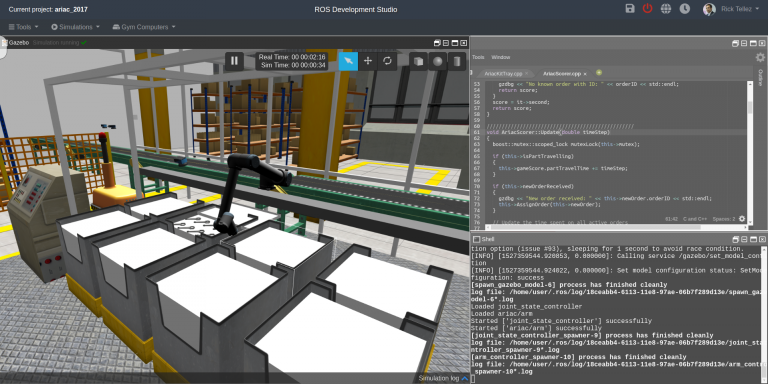Open editor settings gear icon
This screenshot has height=384, width=768.
click(x=760, y=57)
